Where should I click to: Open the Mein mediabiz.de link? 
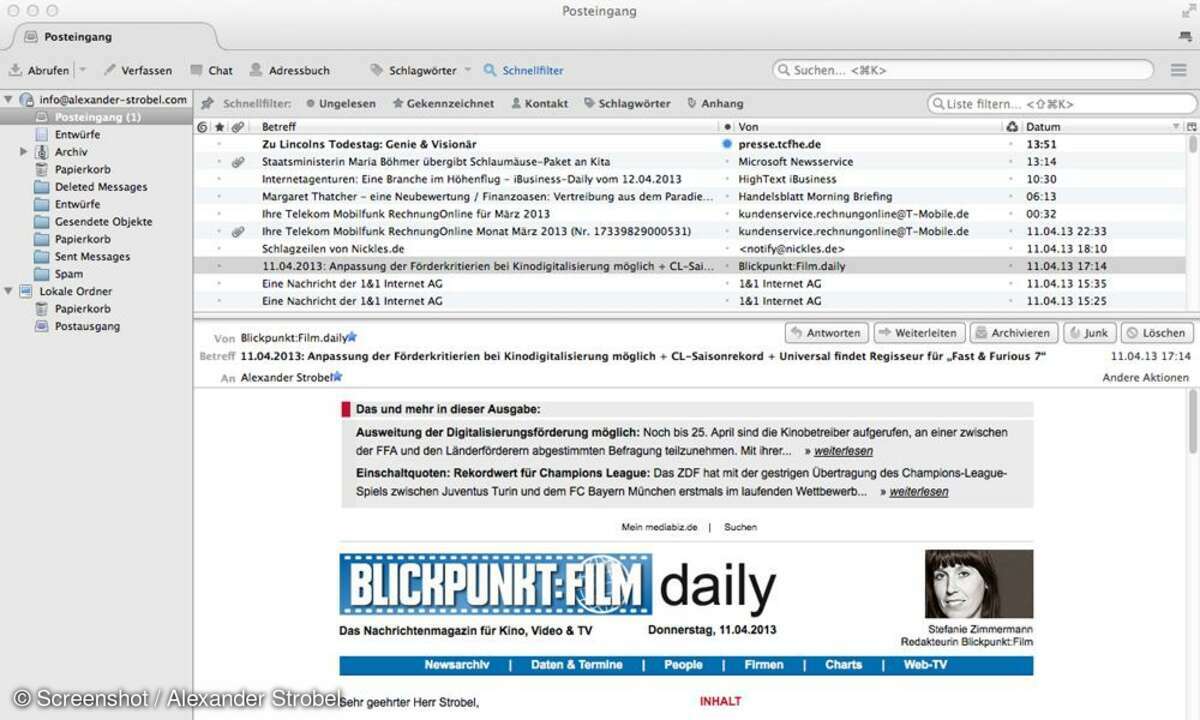(x=659, y=527)
